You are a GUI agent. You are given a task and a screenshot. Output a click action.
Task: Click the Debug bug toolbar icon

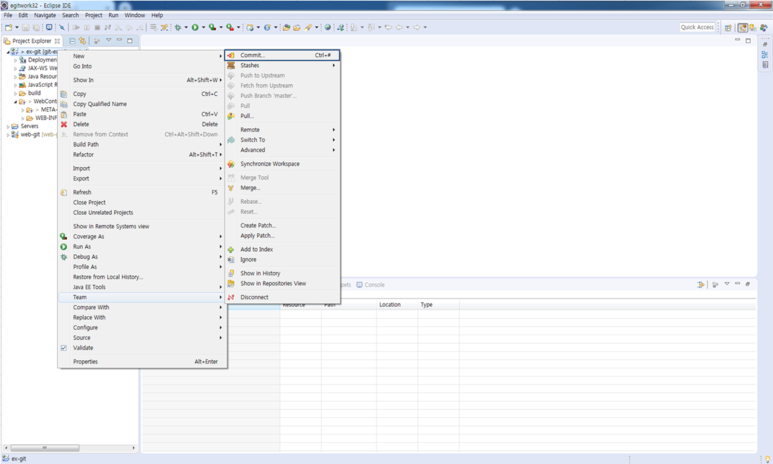(x=178, y=28)
